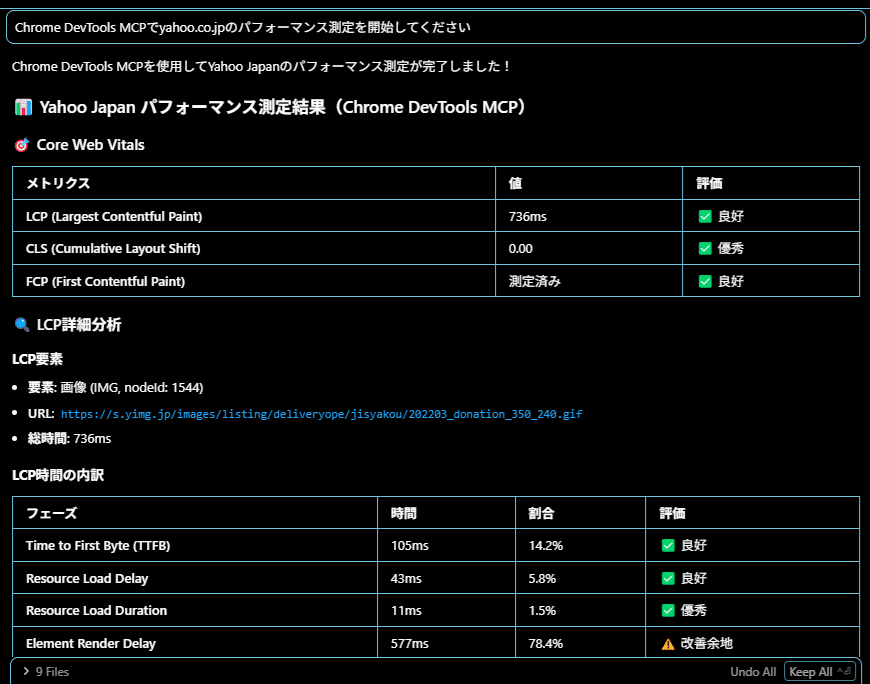Click the '9 Files' label
870x684 pixels.
tap(52, 672)
